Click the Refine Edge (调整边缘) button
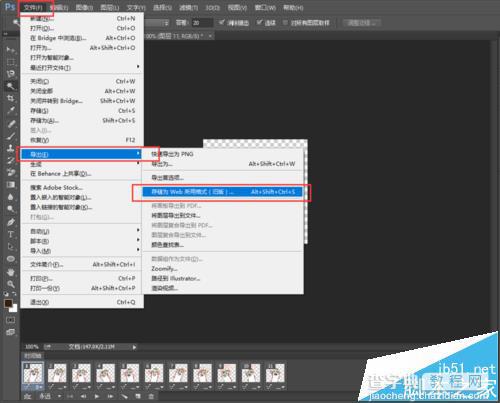This screenshot has width=500, height=403. coord(362,23)
